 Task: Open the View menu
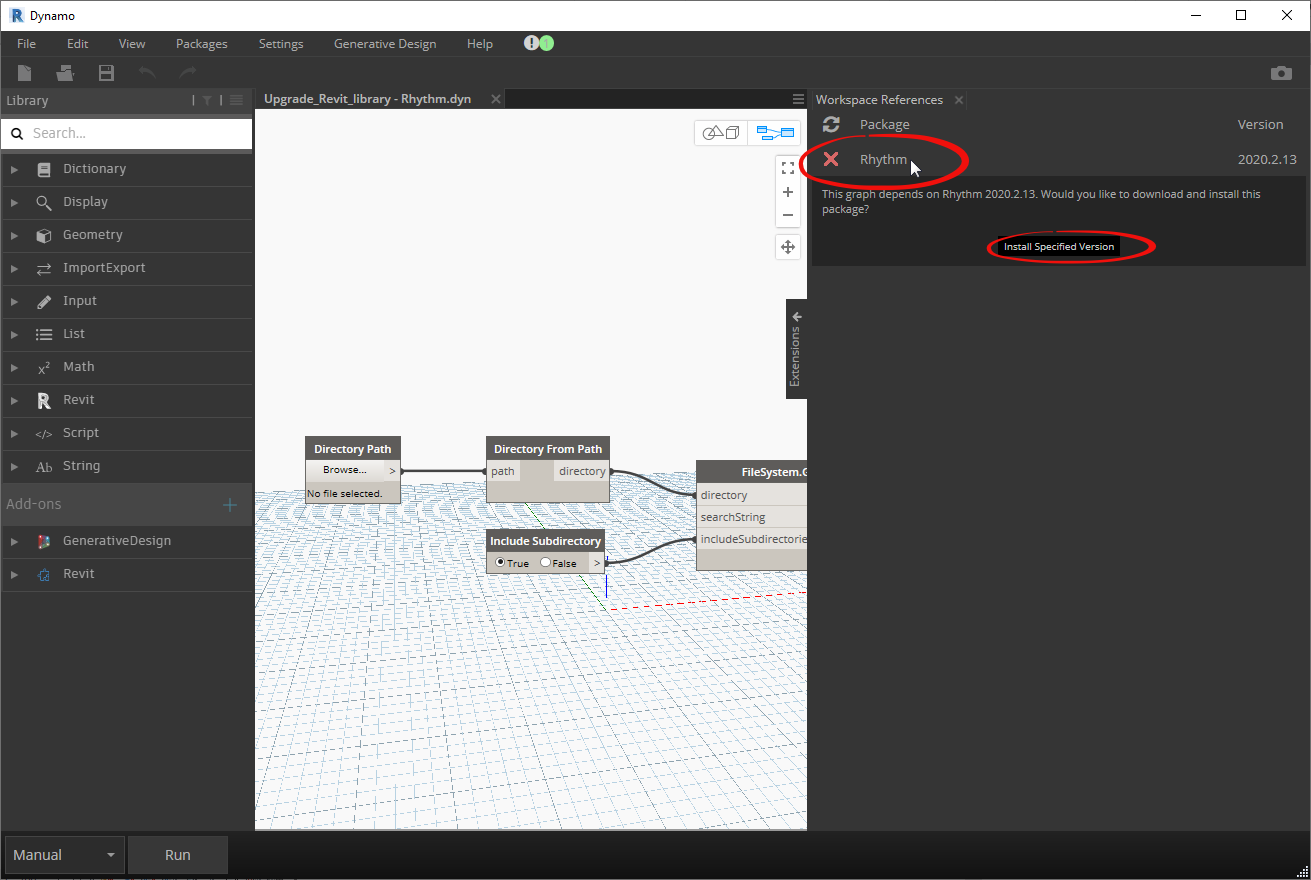point(132,44)
